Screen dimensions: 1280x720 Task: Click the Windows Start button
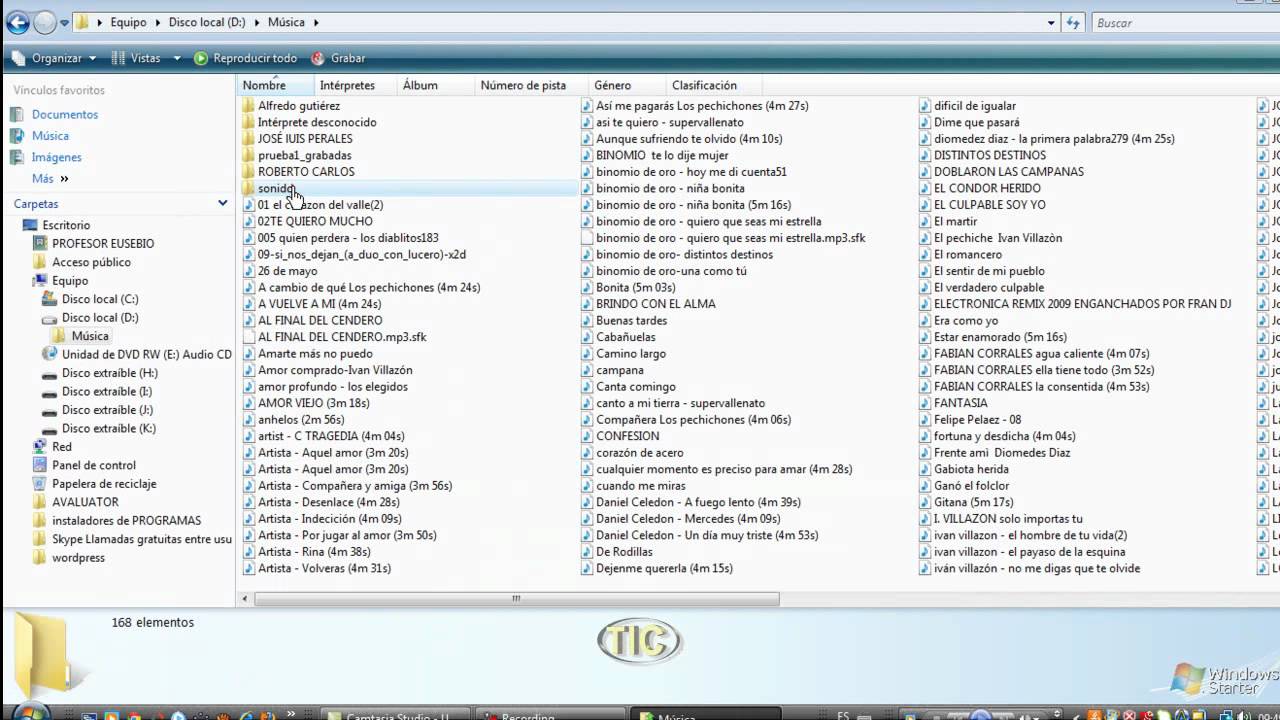point(30,714)
